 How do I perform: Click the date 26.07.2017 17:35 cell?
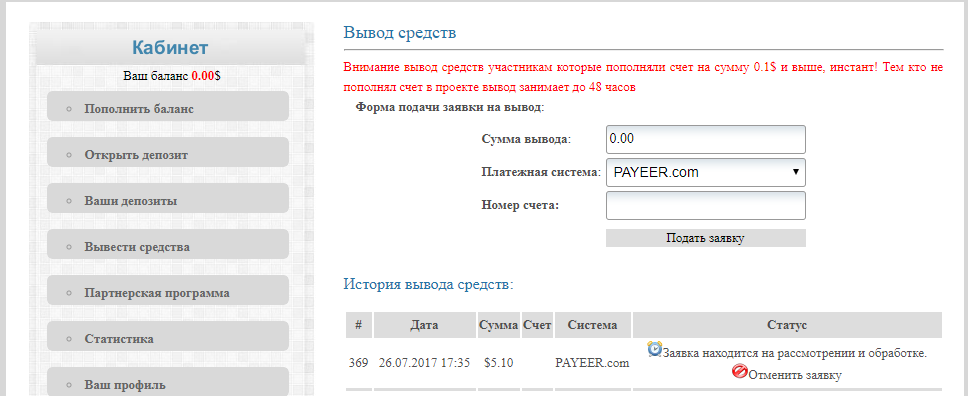424,363
